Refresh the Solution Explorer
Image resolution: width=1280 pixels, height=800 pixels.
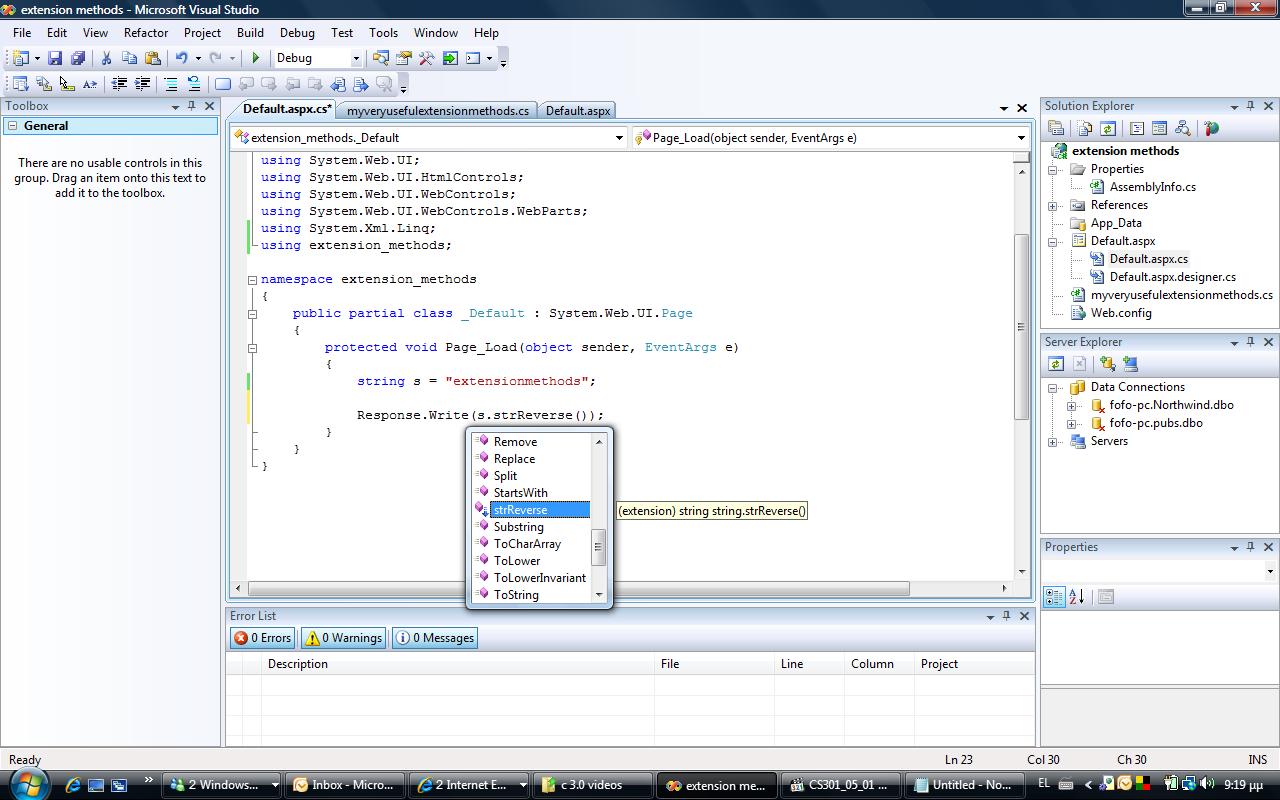click(1108, 128)
